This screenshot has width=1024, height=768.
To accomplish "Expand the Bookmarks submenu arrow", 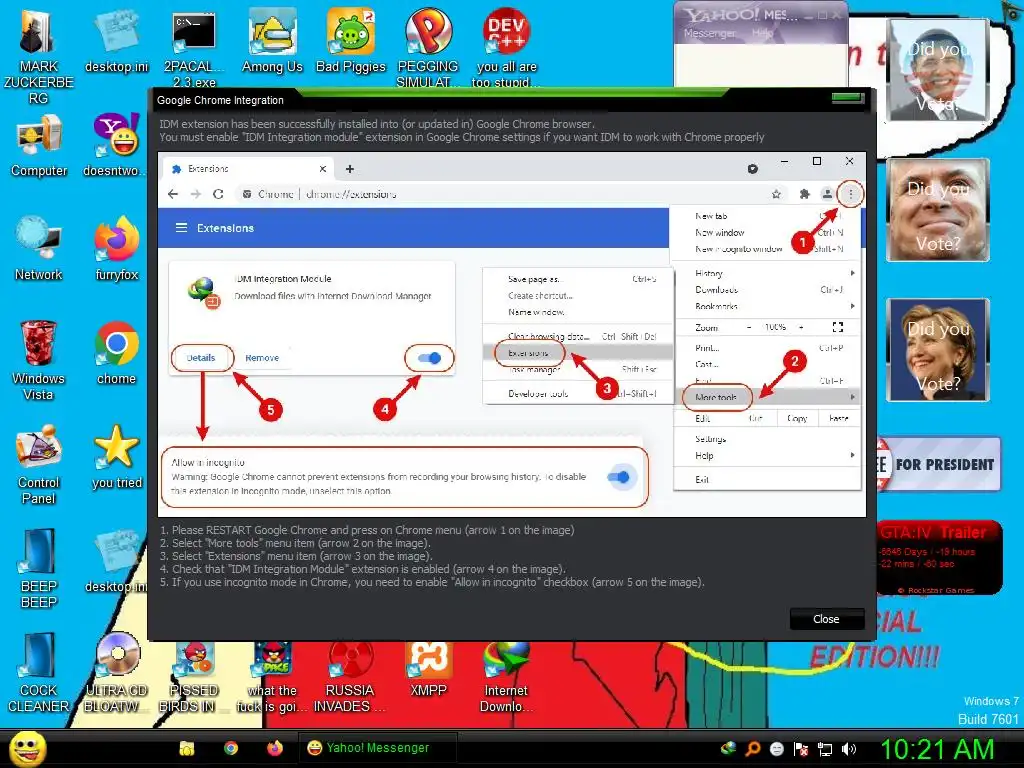I will [x=852, y=306].
